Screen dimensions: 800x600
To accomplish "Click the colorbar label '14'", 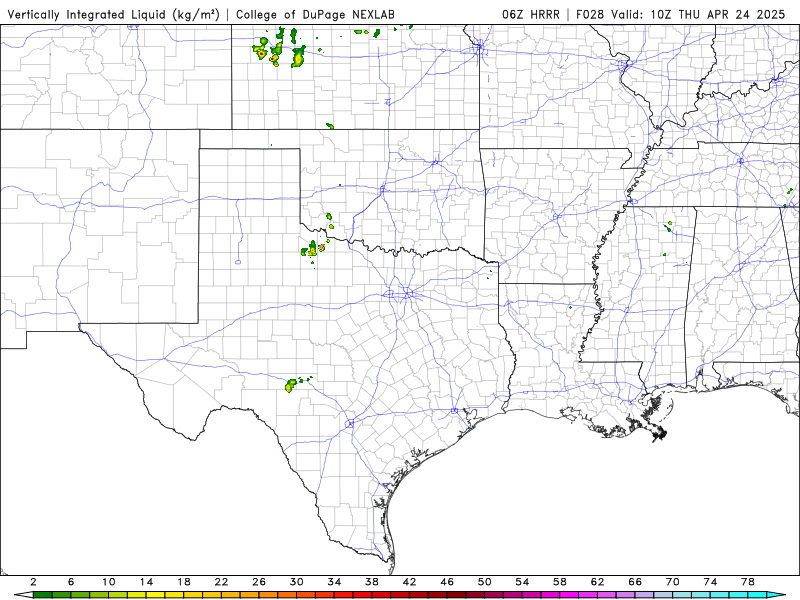I will point(146,582).
